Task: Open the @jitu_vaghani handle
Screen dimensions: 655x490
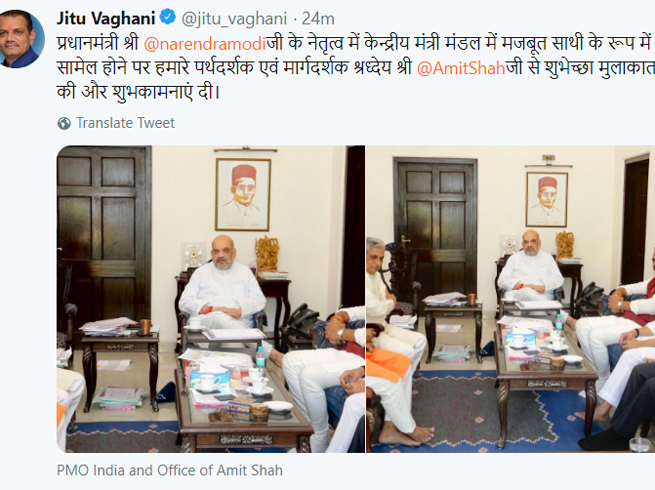Action: point(234,19)
